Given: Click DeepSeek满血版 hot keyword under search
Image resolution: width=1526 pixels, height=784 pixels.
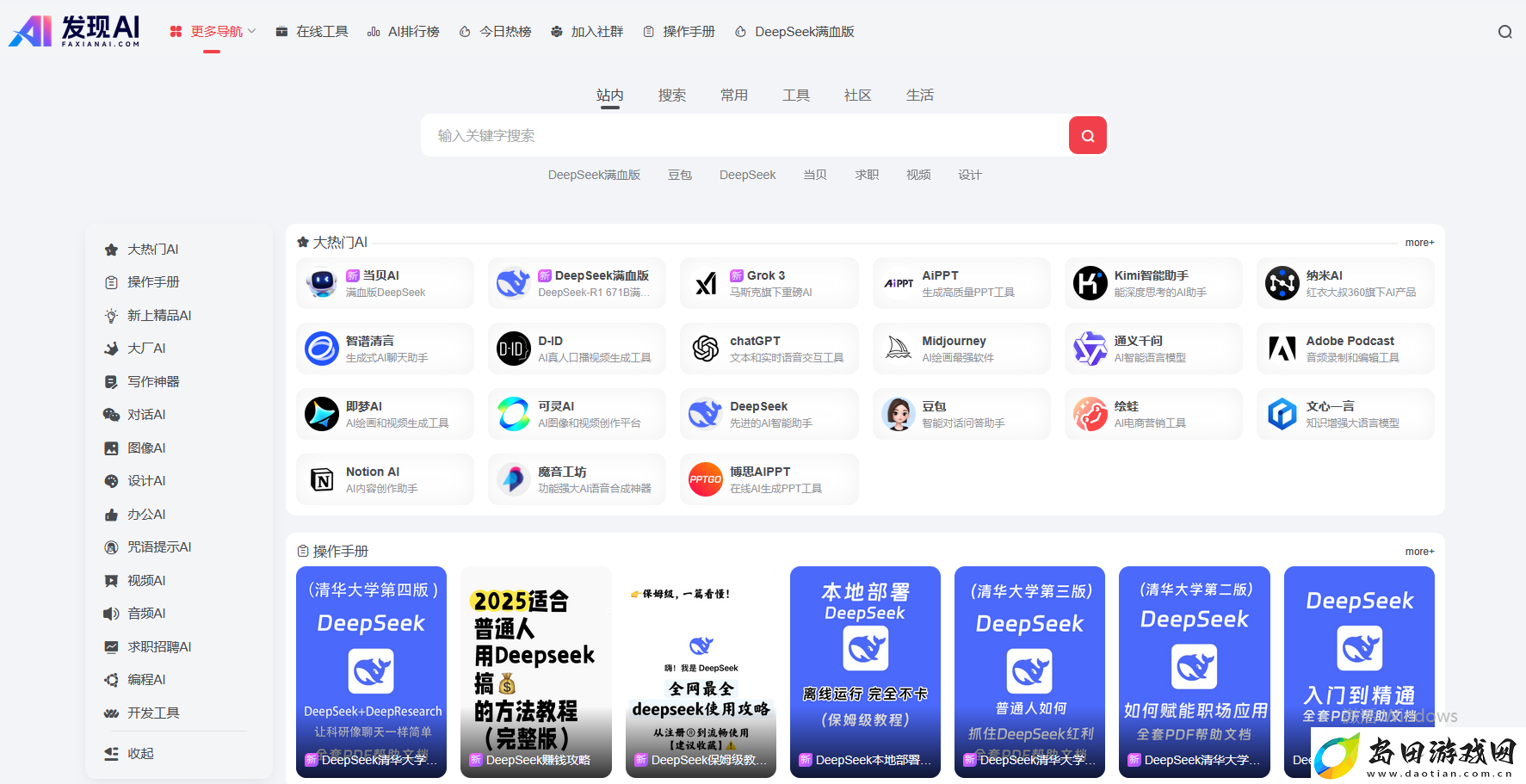Looking at the screenshot, I should tap(594, 175).
